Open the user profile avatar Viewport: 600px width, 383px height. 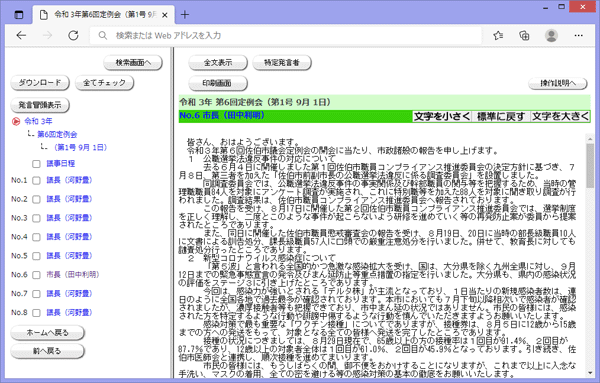pyautogui.click(x=551, y=36)
